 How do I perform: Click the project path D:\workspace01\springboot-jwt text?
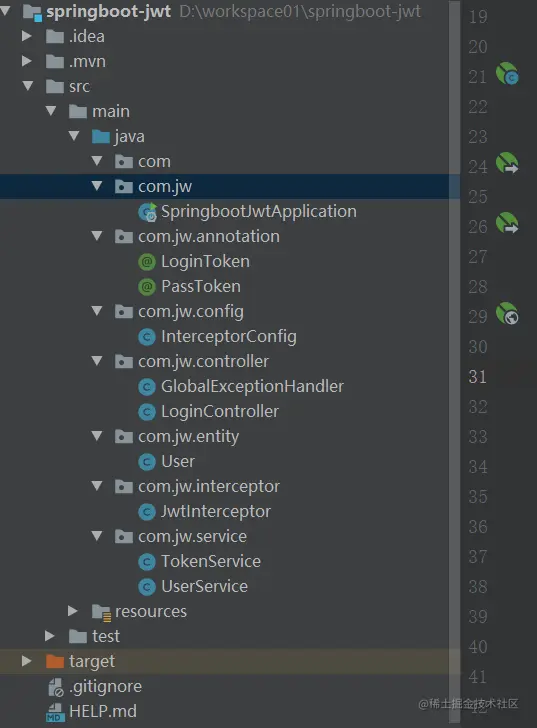[x=300, y=11]
